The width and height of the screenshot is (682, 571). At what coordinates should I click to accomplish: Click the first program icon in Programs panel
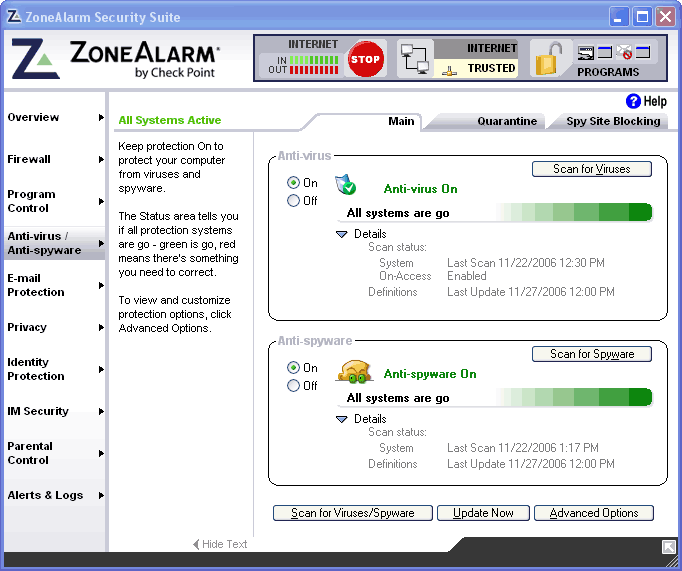585,53
